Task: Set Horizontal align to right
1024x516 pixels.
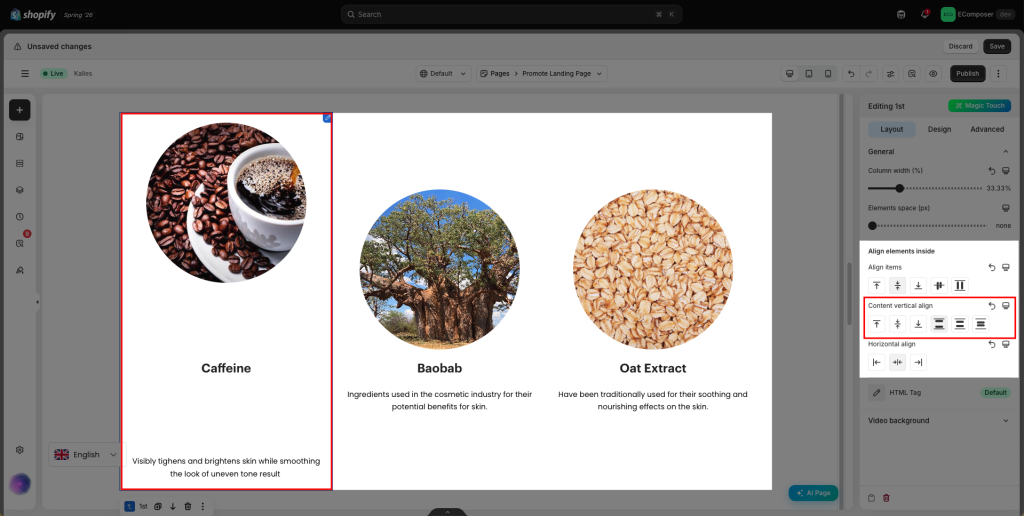Action: tap(918, 362)
